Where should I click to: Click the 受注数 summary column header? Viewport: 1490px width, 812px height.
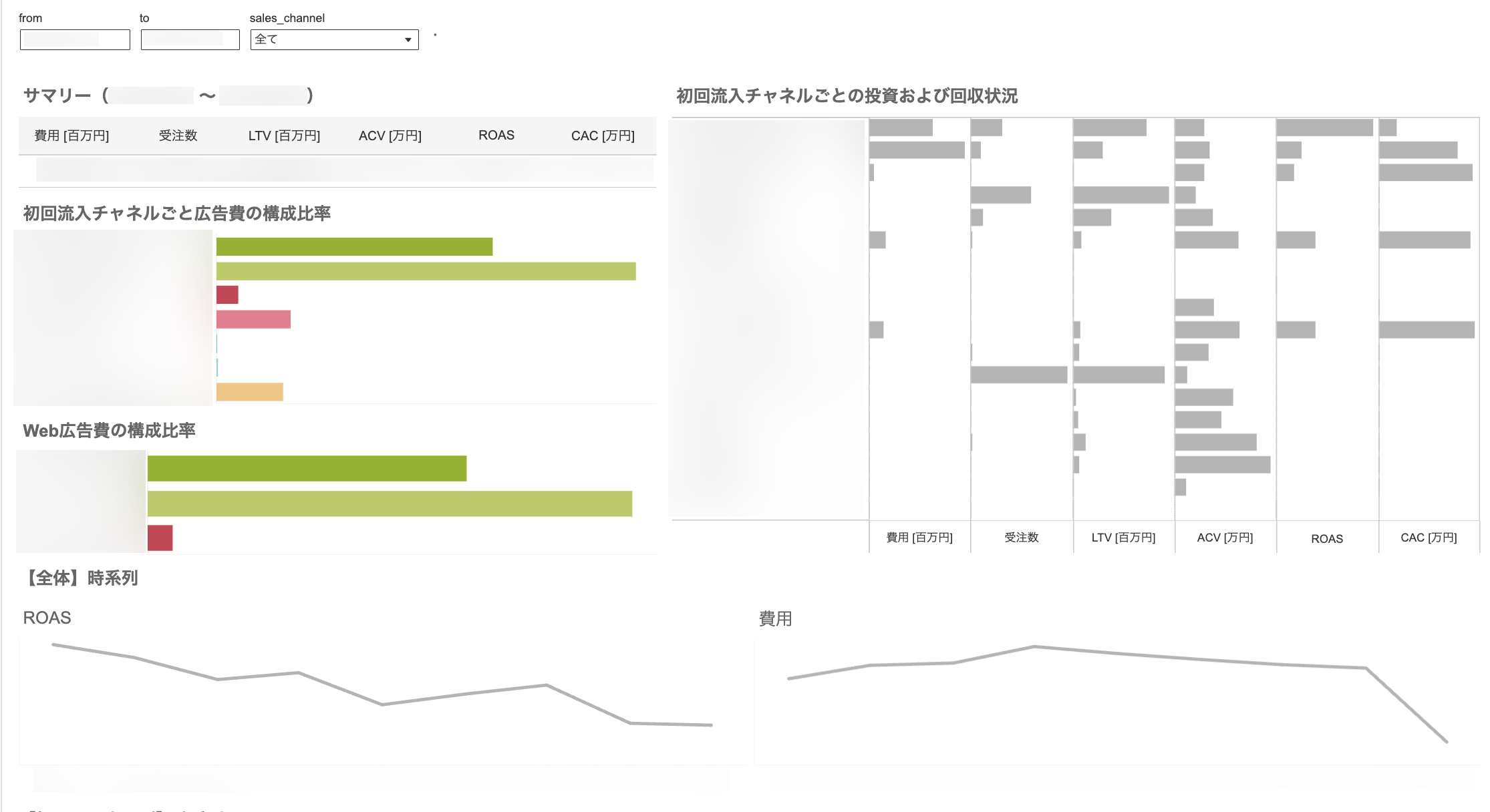[x=178, y=136]
